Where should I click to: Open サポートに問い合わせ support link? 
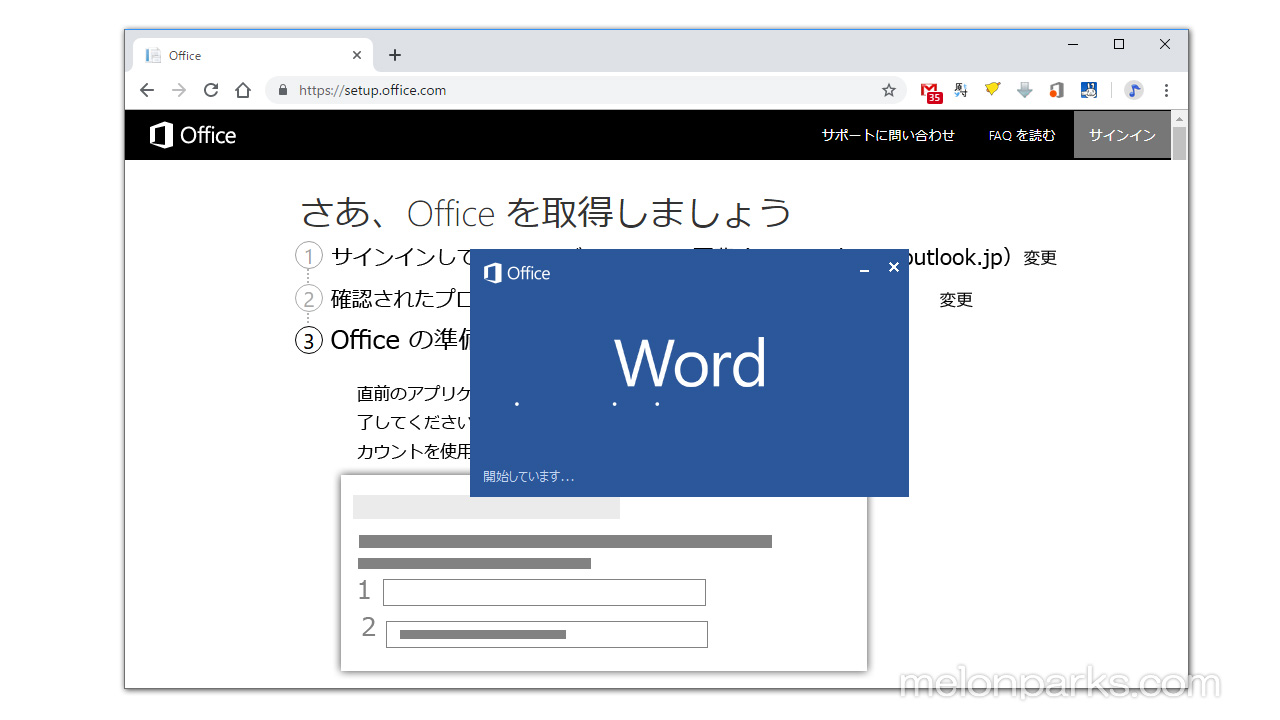(x=888, y=135)
